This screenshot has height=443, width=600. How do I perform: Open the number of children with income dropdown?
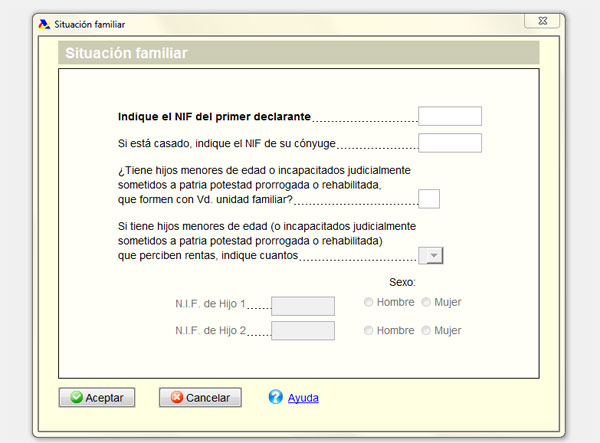pos(432,256)
